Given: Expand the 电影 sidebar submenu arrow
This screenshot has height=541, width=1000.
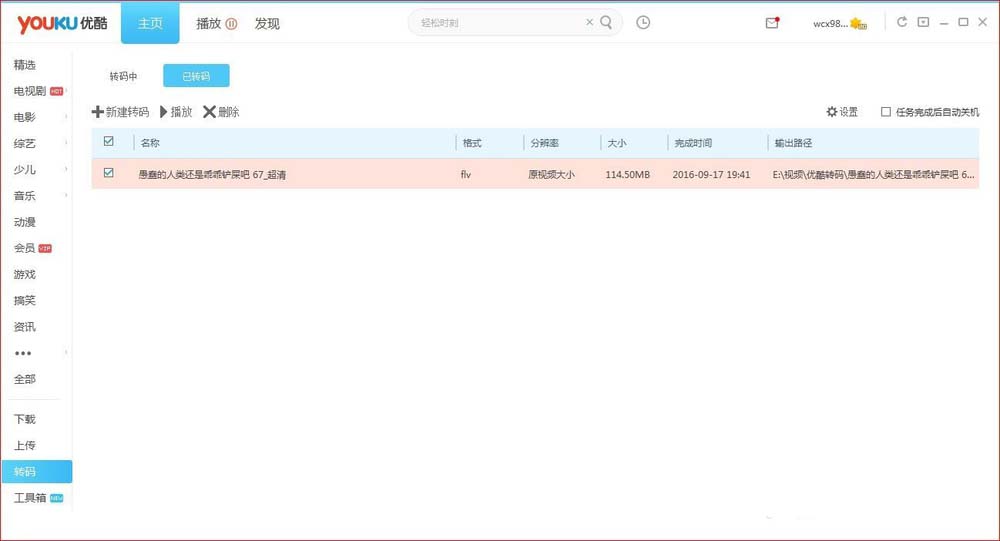Looking at the screenshot, I should click(66, 117).
